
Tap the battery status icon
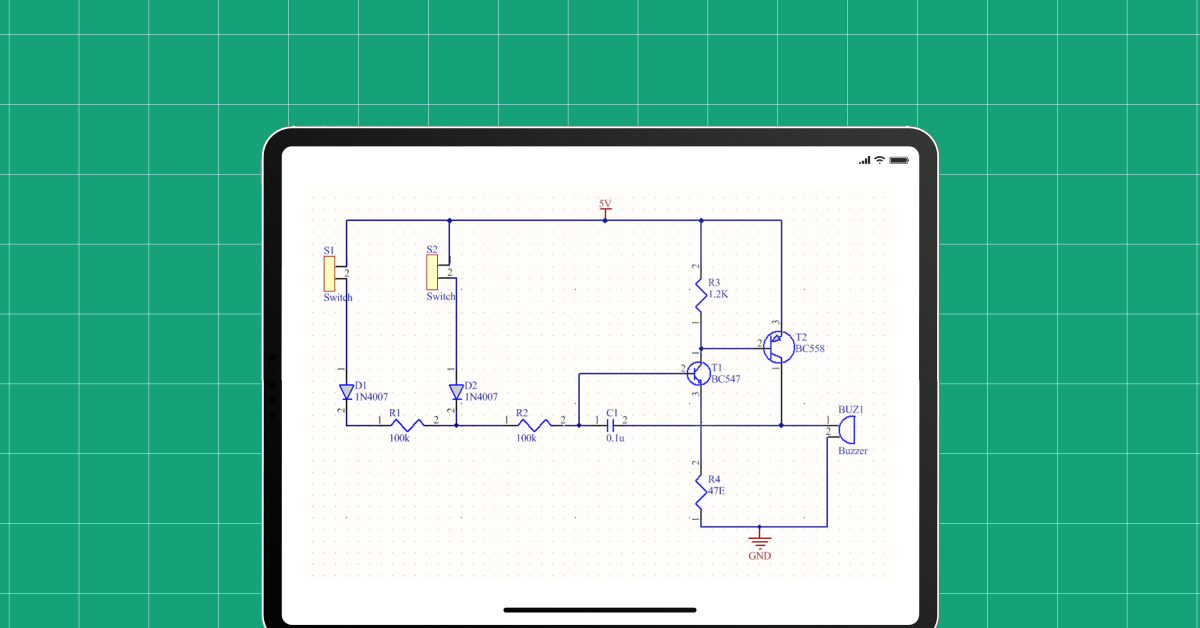(899, 160)
